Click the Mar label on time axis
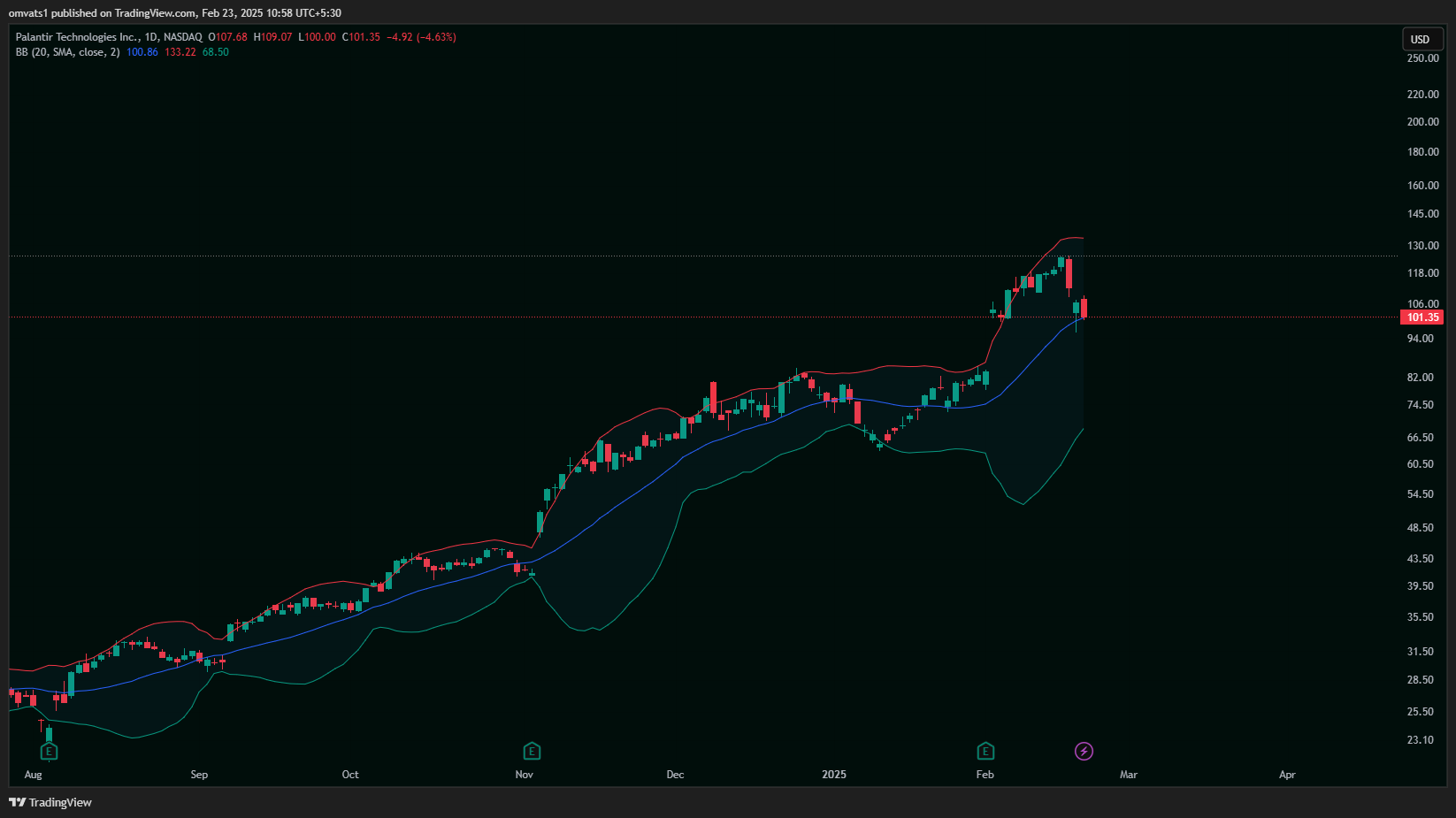 [1129, 775]
